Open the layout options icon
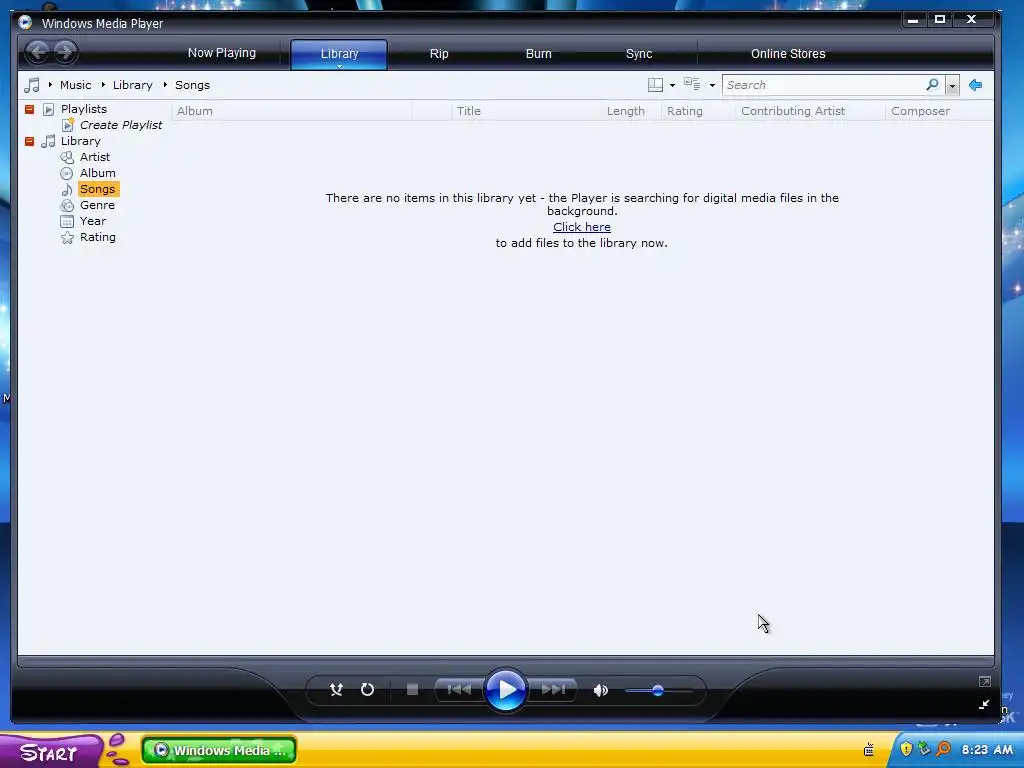The height and width of the screenshot is (768, 1024). tap(655, 85)
